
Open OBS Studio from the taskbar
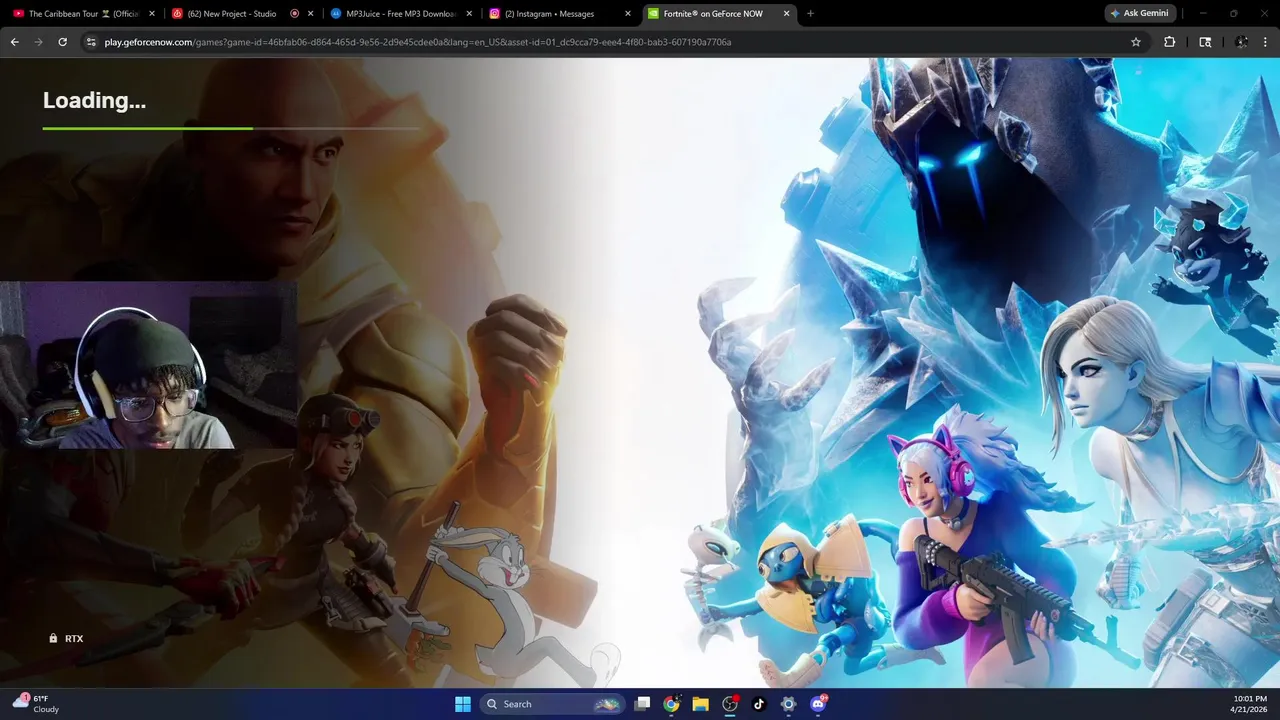[x=730, y=704]
